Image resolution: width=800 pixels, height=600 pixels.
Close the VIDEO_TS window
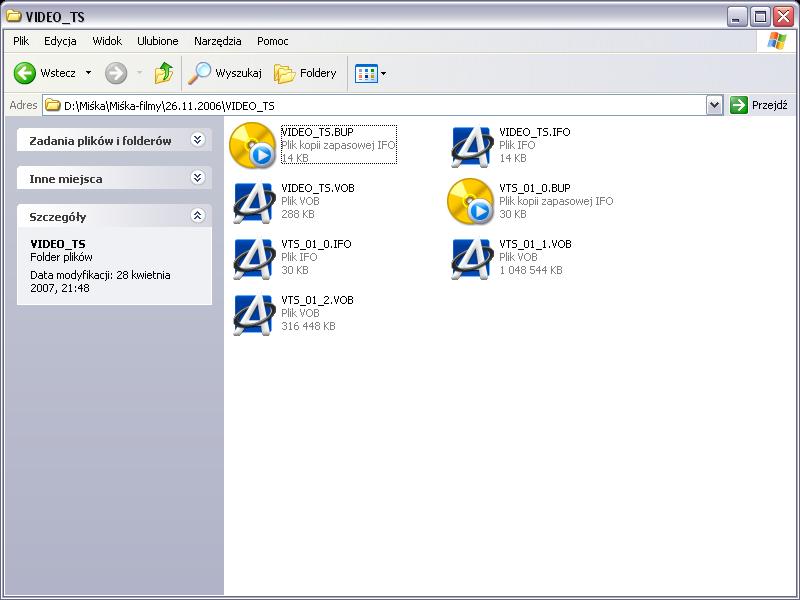click(783, 17)
